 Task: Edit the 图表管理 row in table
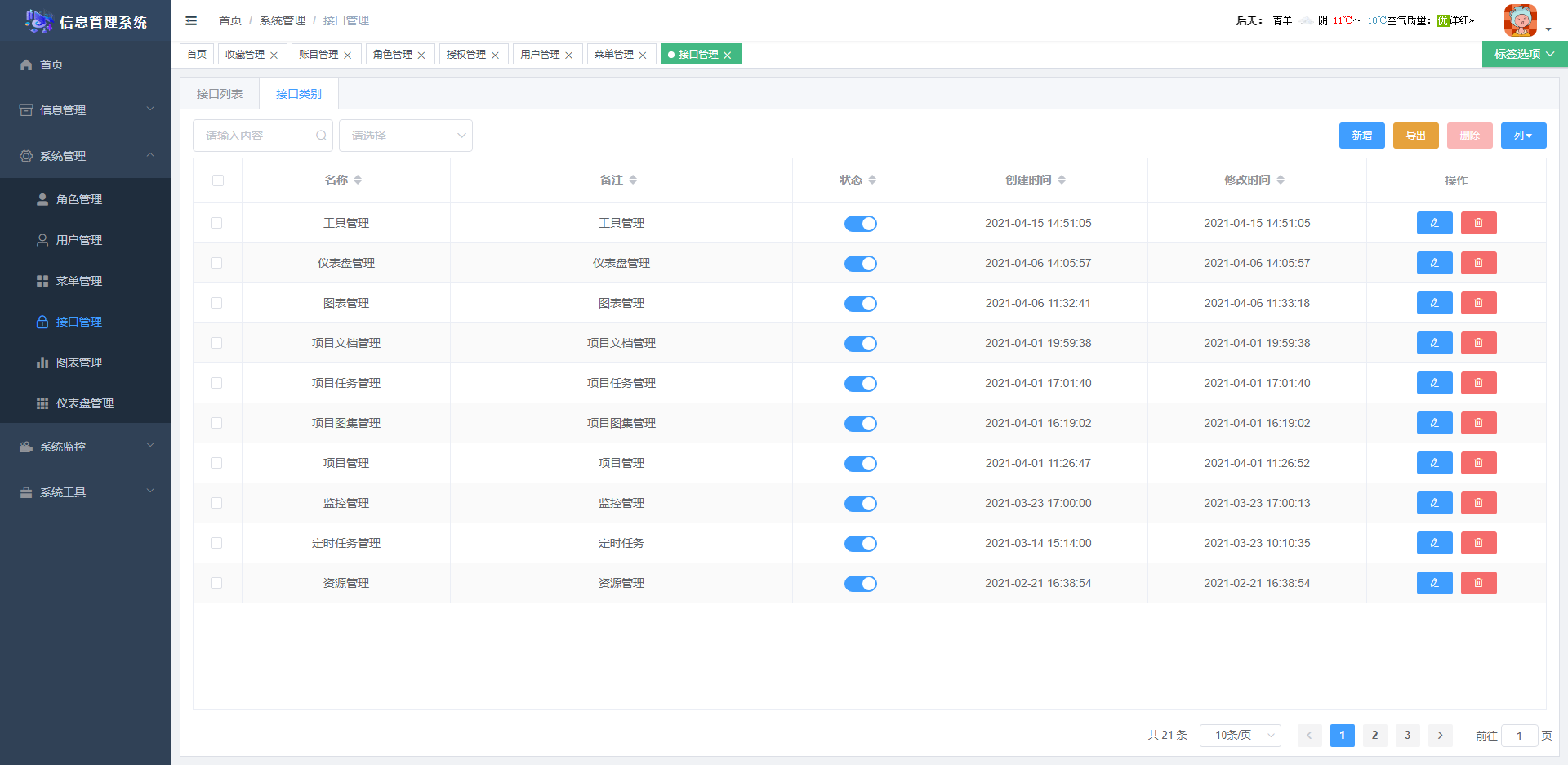click(x=1434, y=303)
